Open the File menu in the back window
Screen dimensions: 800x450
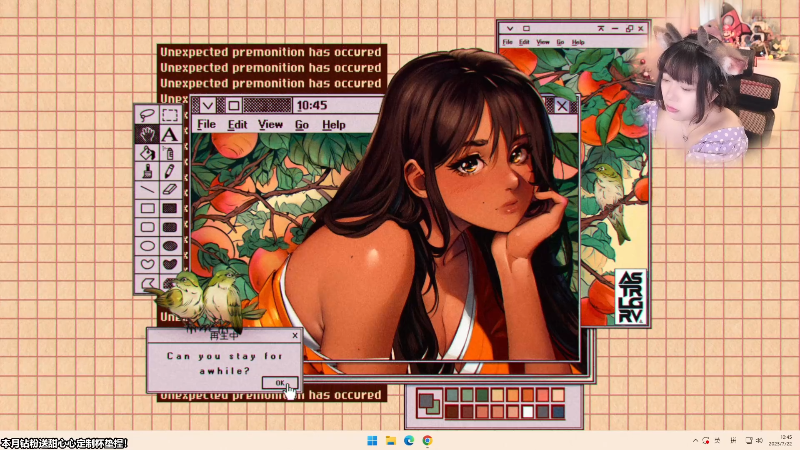(x=507, y=42)
